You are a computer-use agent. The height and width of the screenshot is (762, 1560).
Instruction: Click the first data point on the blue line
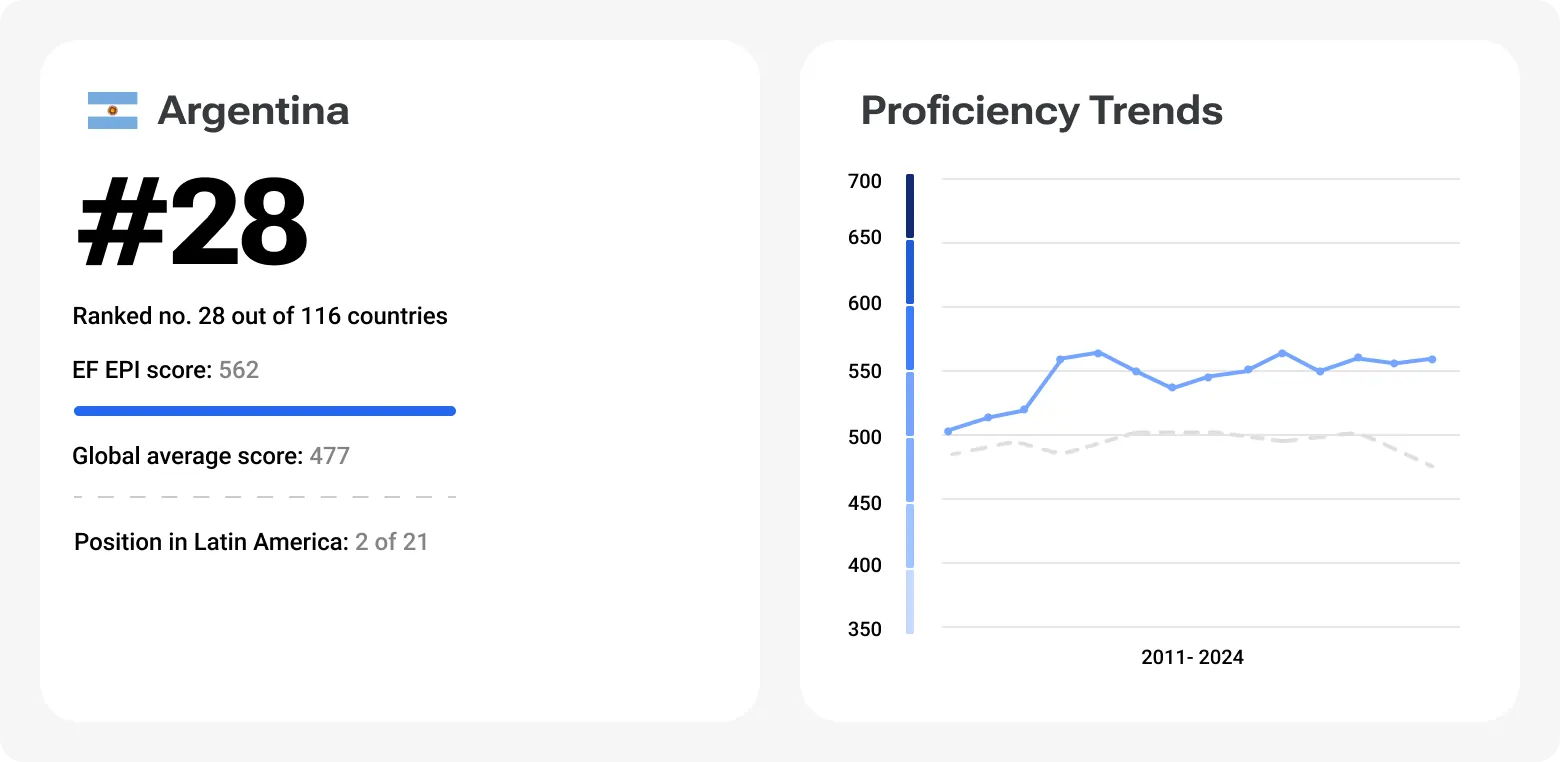[x=948, y=431]
